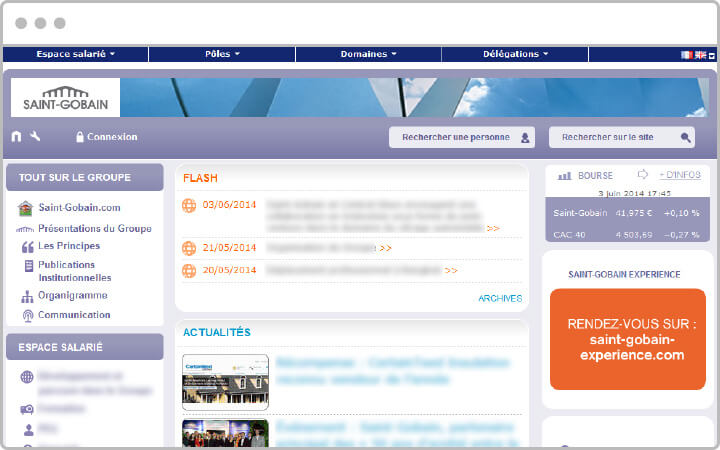Open Les Principes
Viewport: 720px width, 450px height.
click(x=69, y=246)
